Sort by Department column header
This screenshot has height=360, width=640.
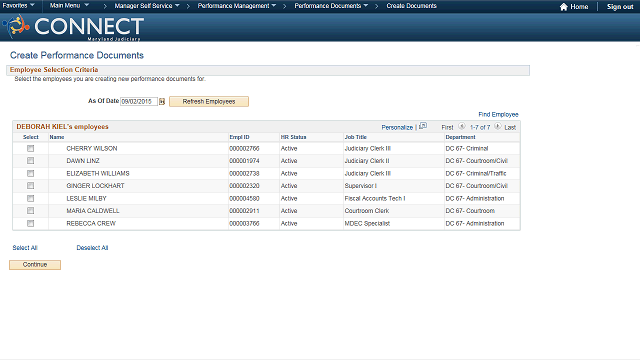[460, 137]
